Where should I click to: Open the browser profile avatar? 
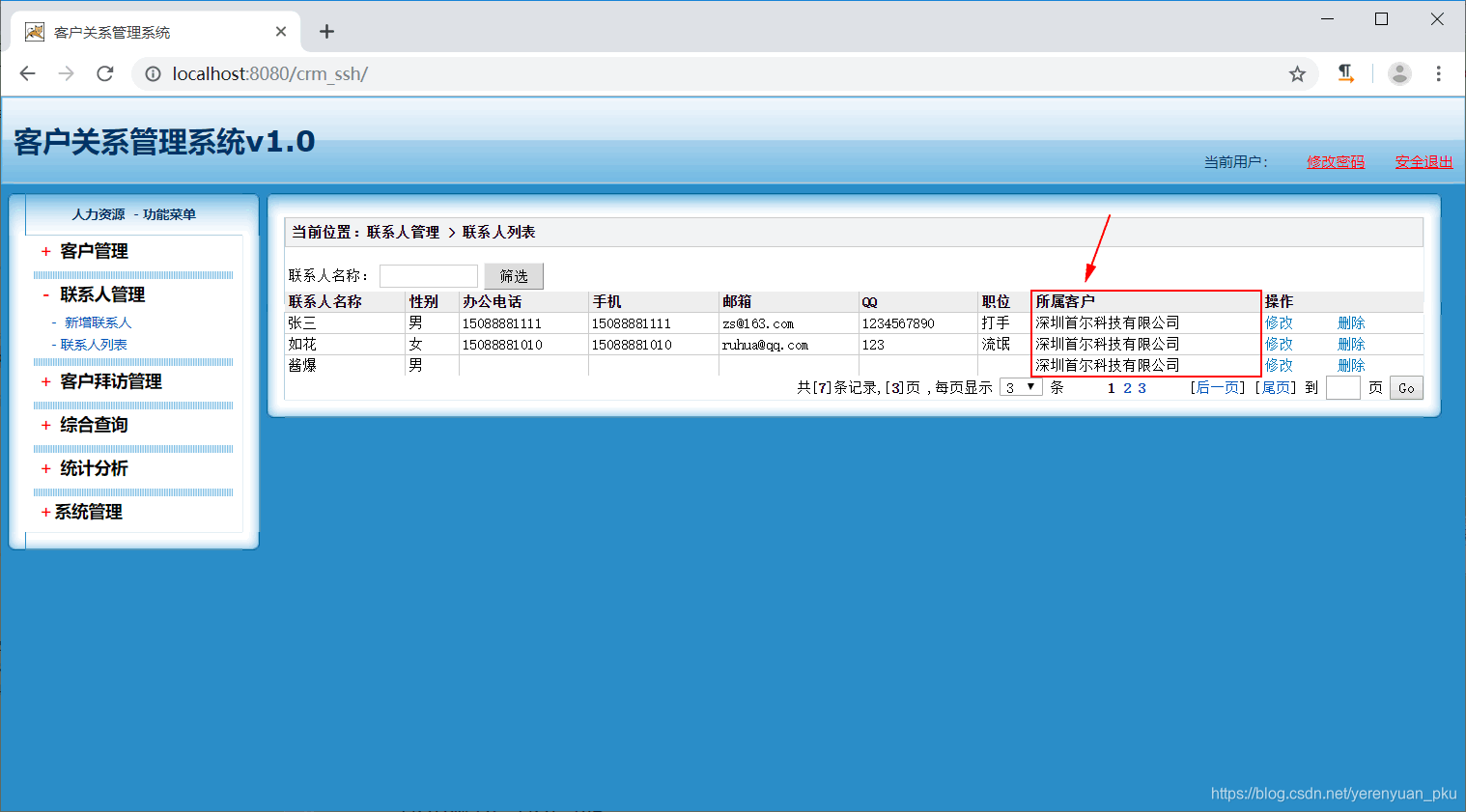click(1399, 73)
